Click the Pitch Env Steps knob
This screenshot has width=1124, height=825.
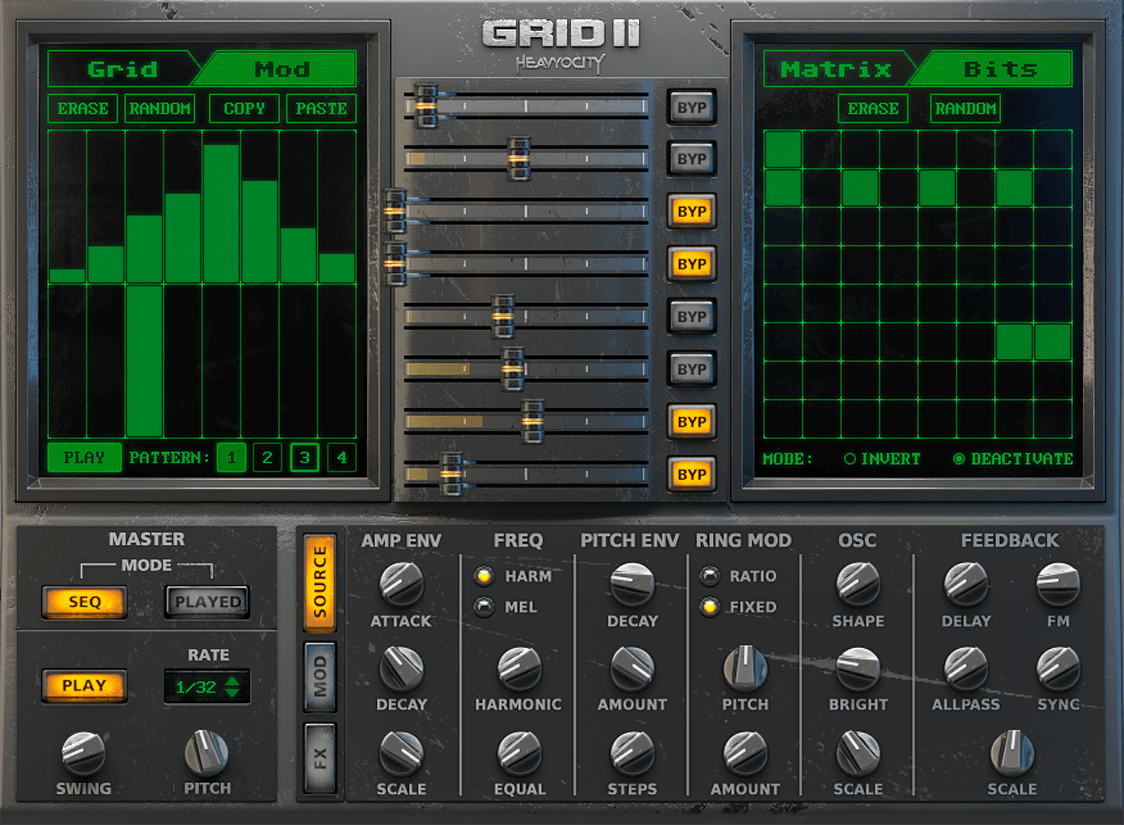tap(631, 753)
